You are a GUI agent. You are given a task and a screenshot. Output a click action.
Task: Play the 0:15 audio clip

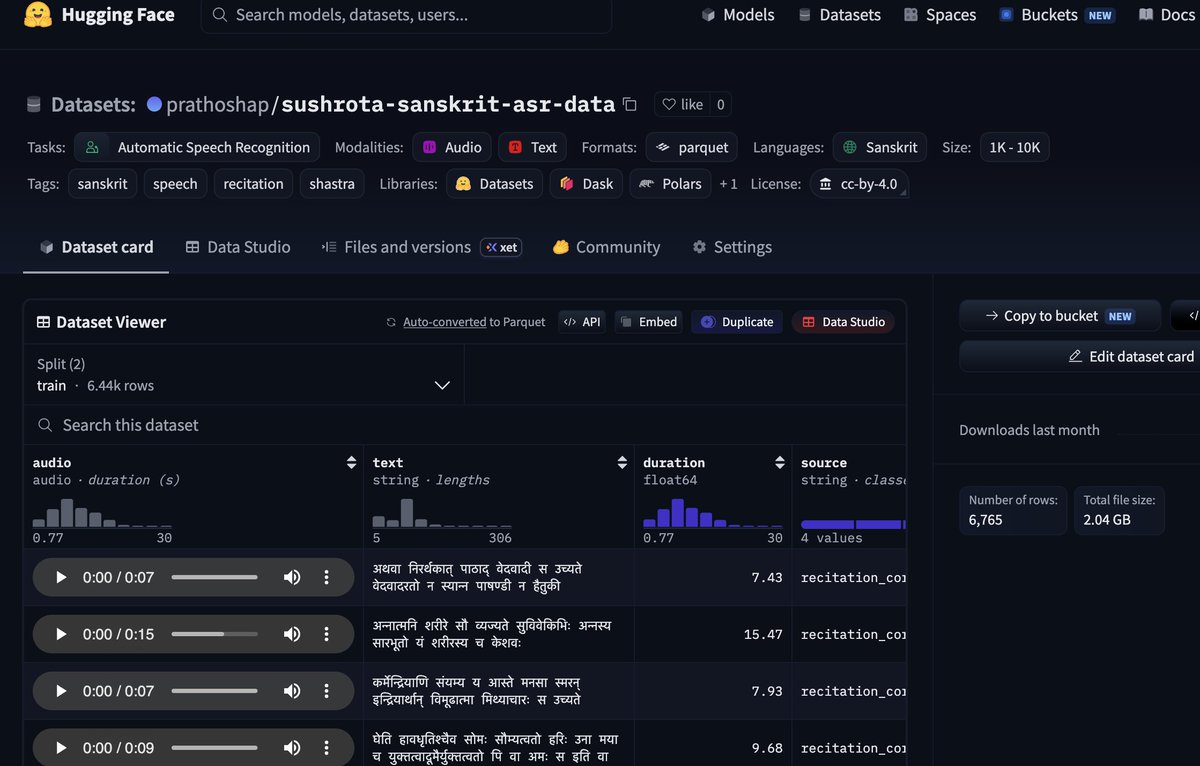coord(60,634)
